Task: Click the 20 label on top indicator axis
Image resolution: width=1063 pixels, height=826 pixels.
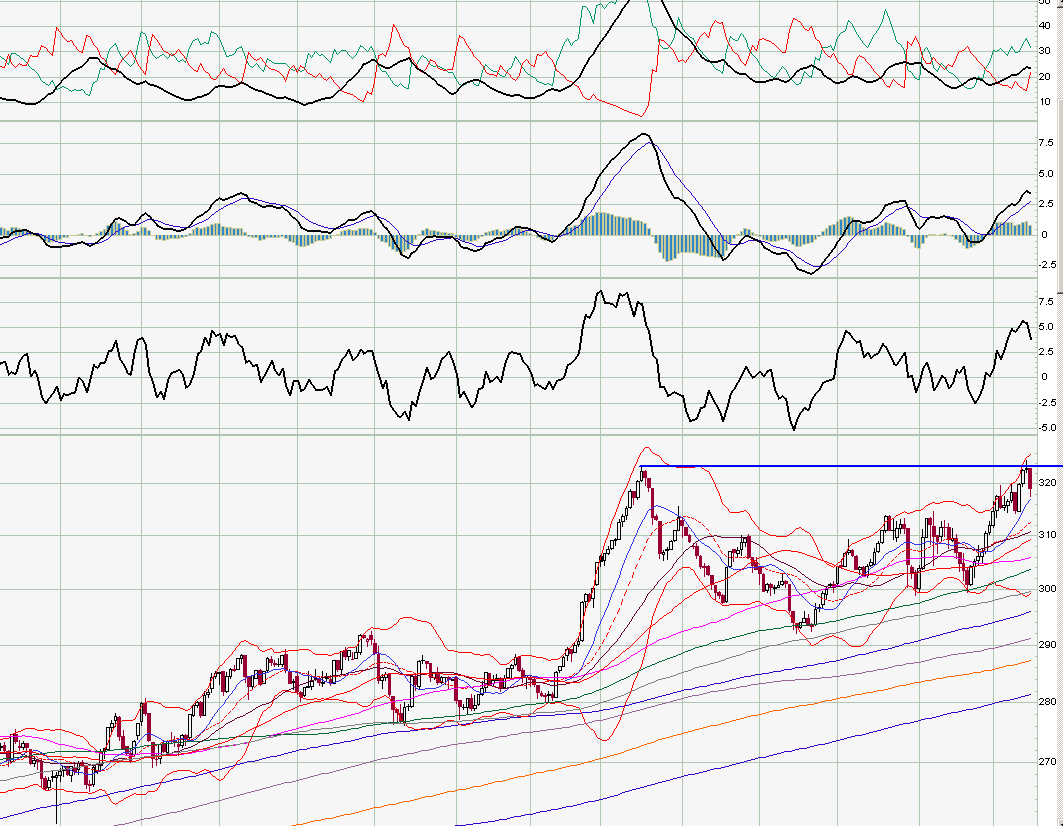Action: point(1045,77)
